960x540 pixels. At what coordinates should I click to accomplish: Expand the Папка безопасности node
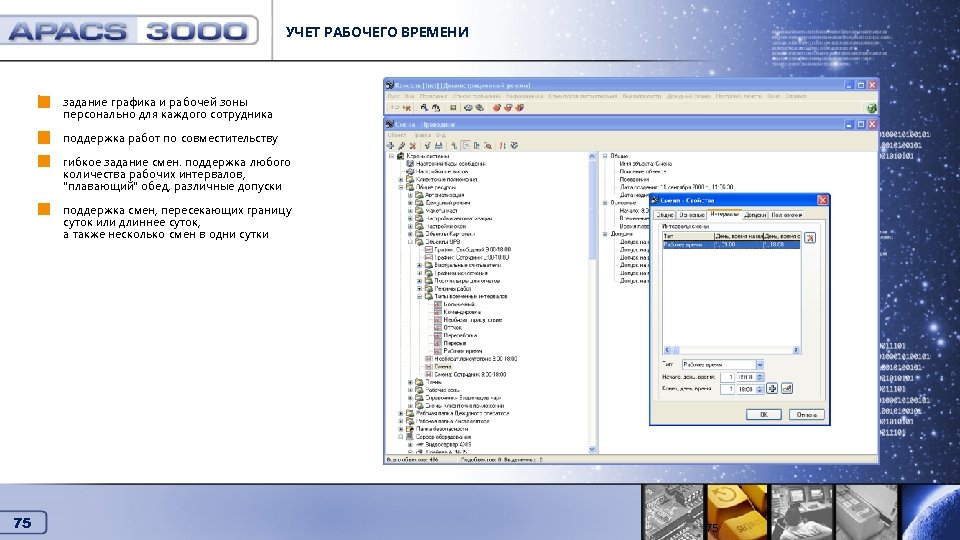[x=401, y=429]
